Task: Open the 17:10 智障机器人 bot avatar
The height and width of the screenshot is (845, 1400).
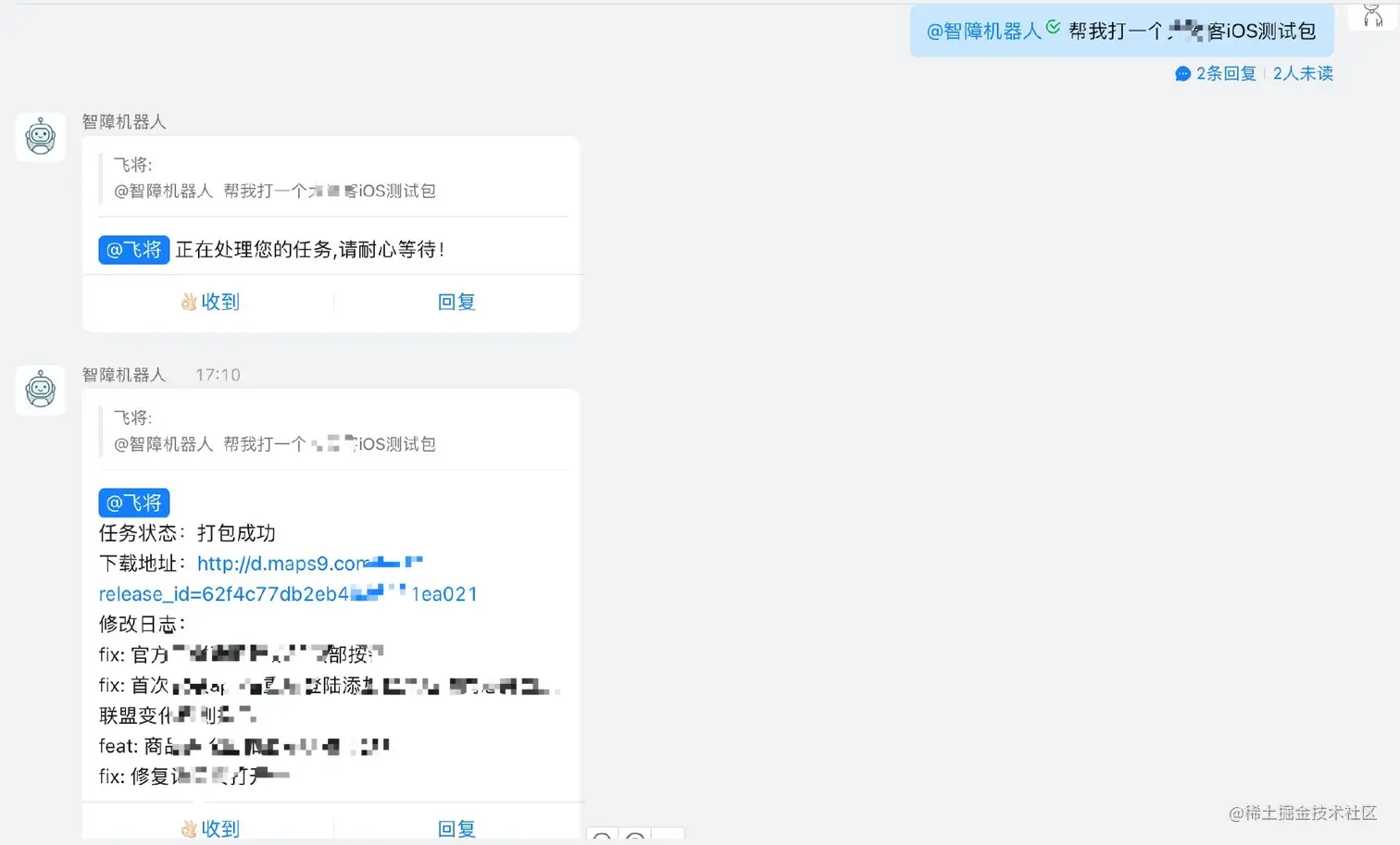Action: (41, 390)
